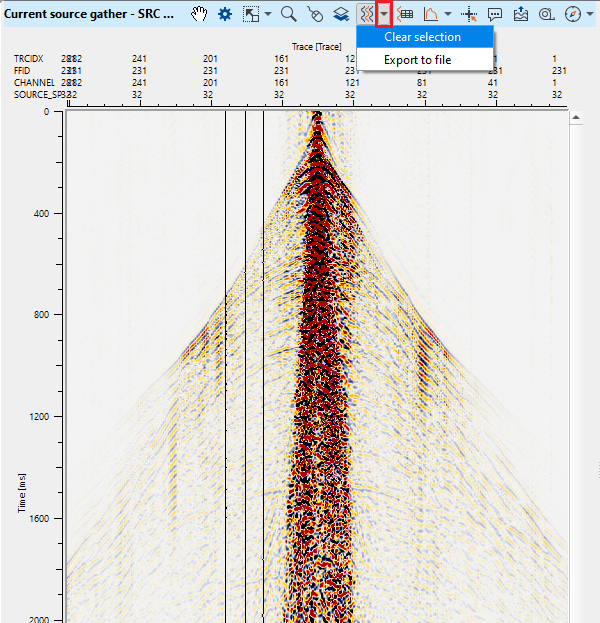Click the Time [ms] axis label
The image size is (600, 623).
22,493
